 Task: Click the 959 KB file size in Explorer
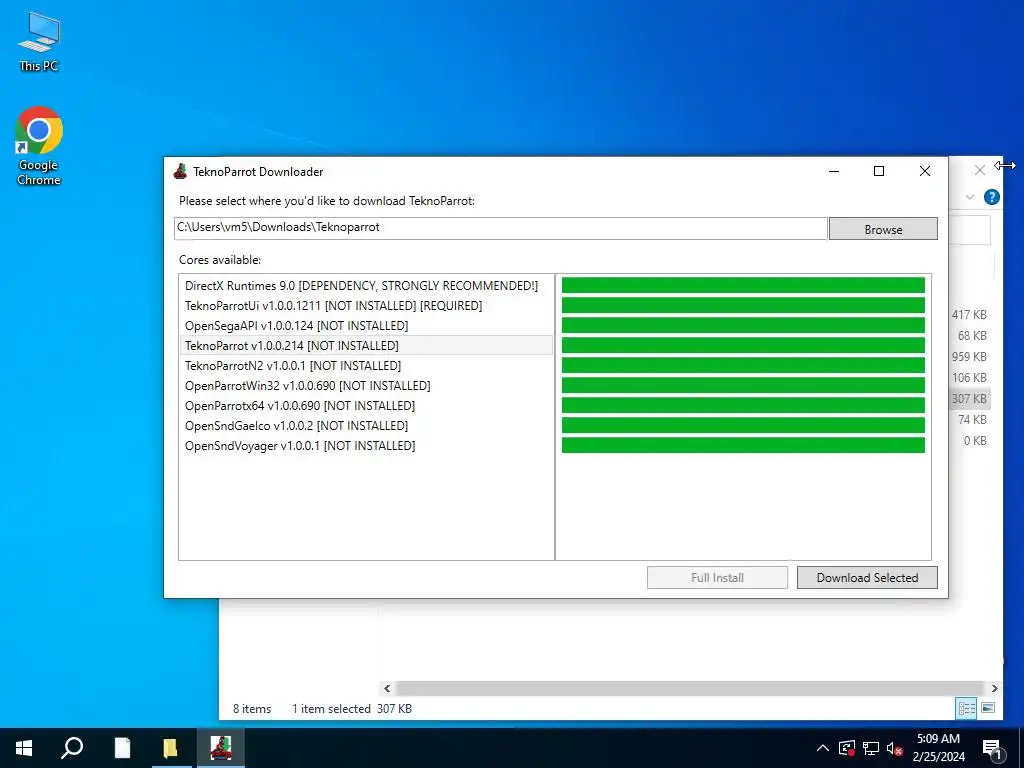[x=969, y=357]
